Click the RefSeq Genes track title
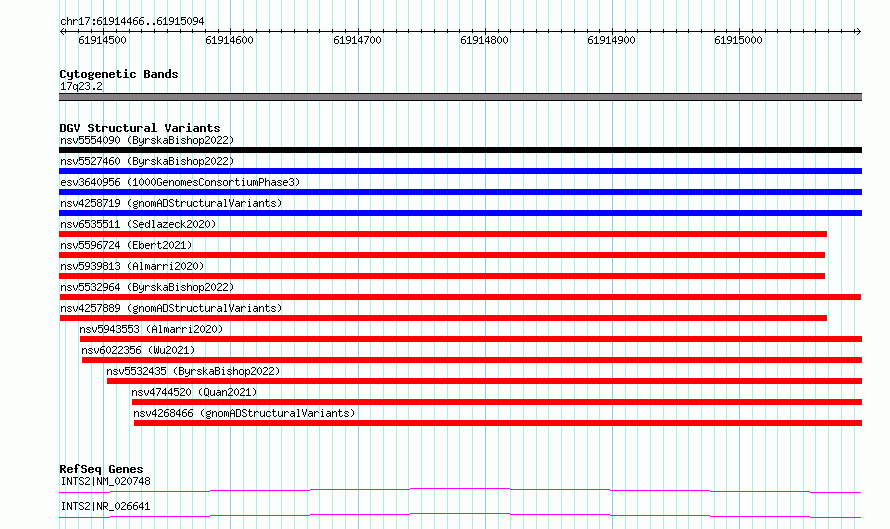Screen dimensions: 890x529 [x=101, y=469]
